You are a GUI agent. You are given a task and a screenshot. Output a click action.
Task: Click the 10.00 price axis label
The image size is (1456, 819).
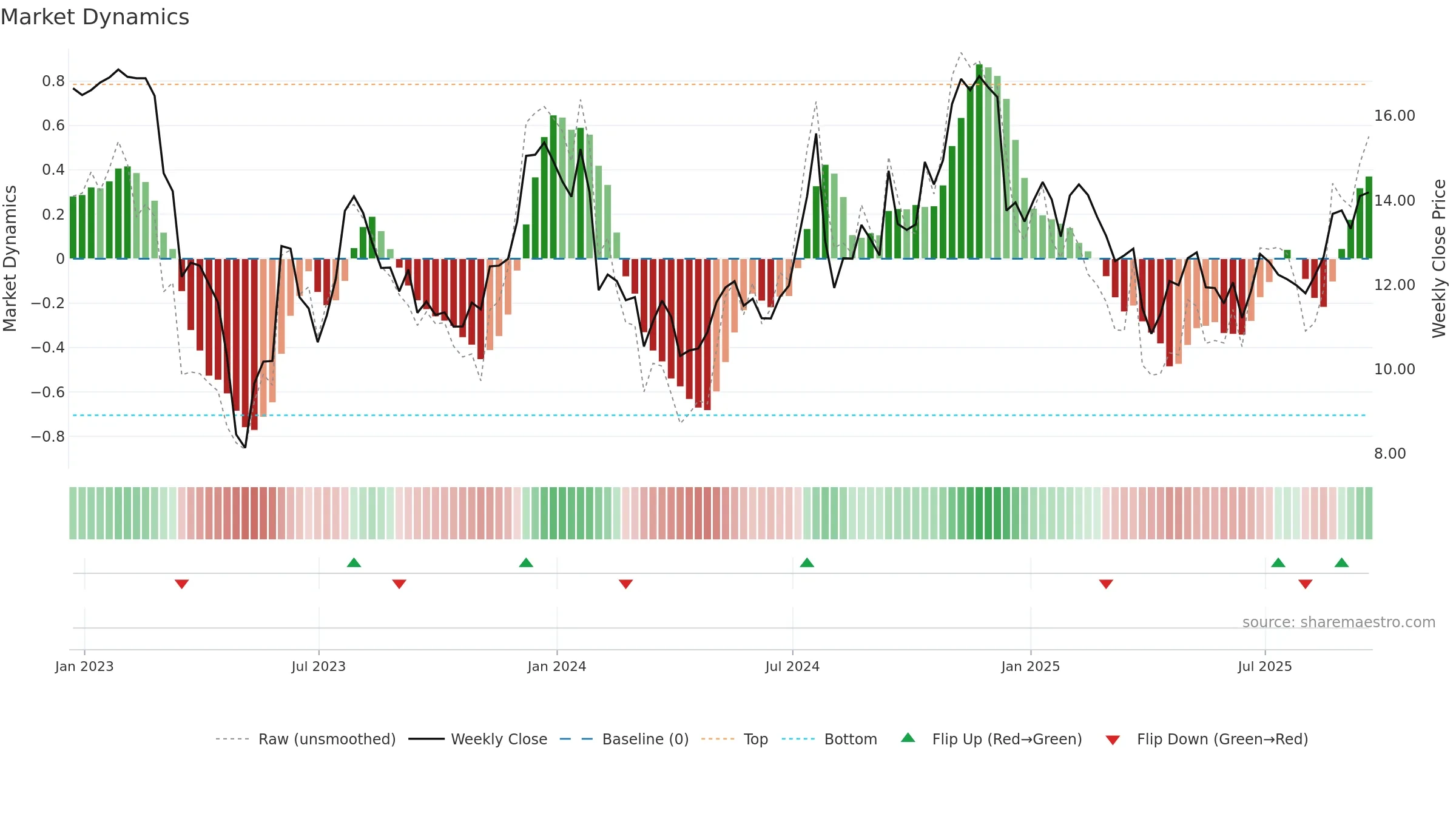(1395, 369)
